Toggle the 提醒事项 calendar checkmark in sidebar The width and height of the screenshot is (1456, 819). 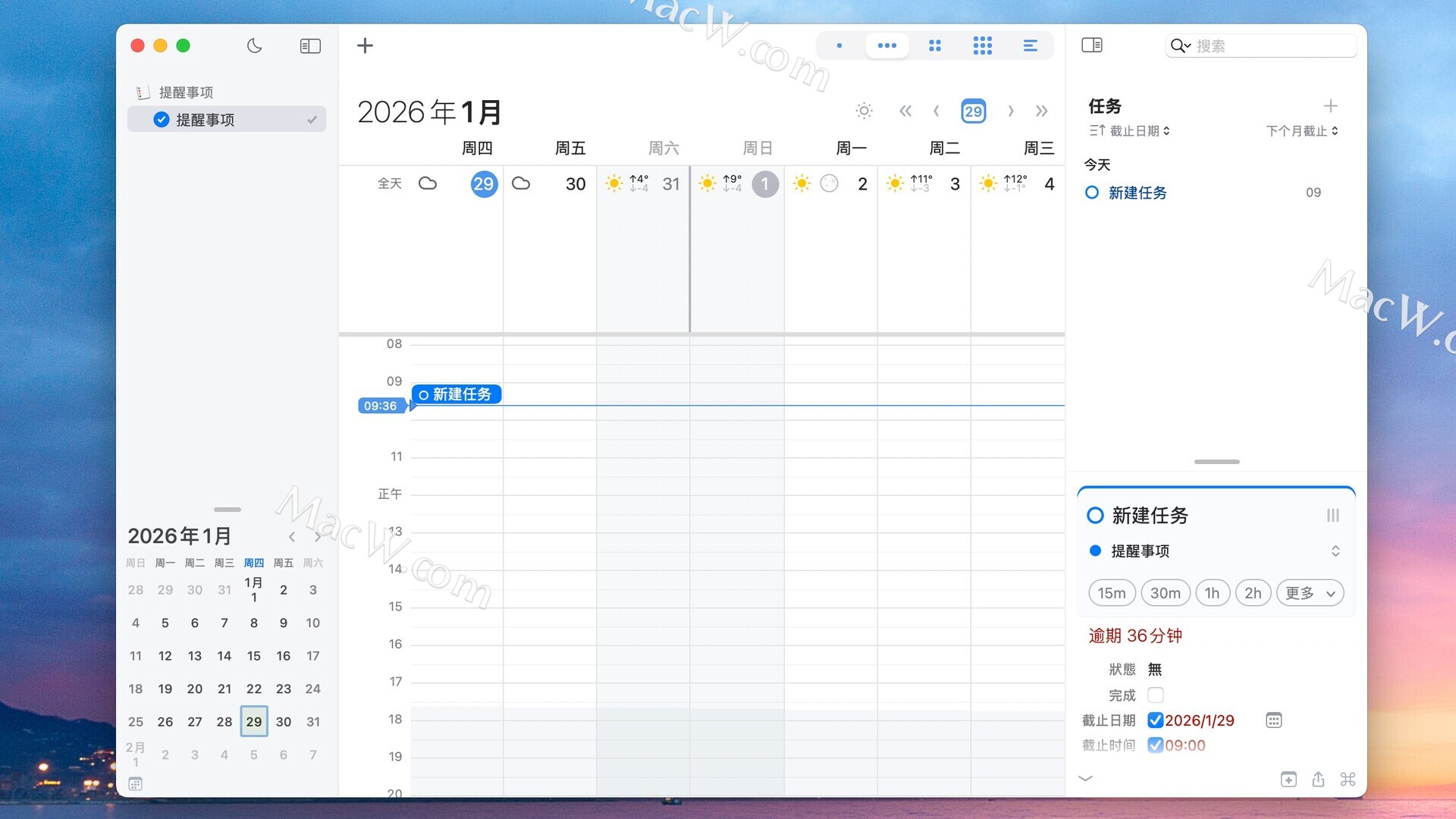pyautogui.click(x=162, y=120)
